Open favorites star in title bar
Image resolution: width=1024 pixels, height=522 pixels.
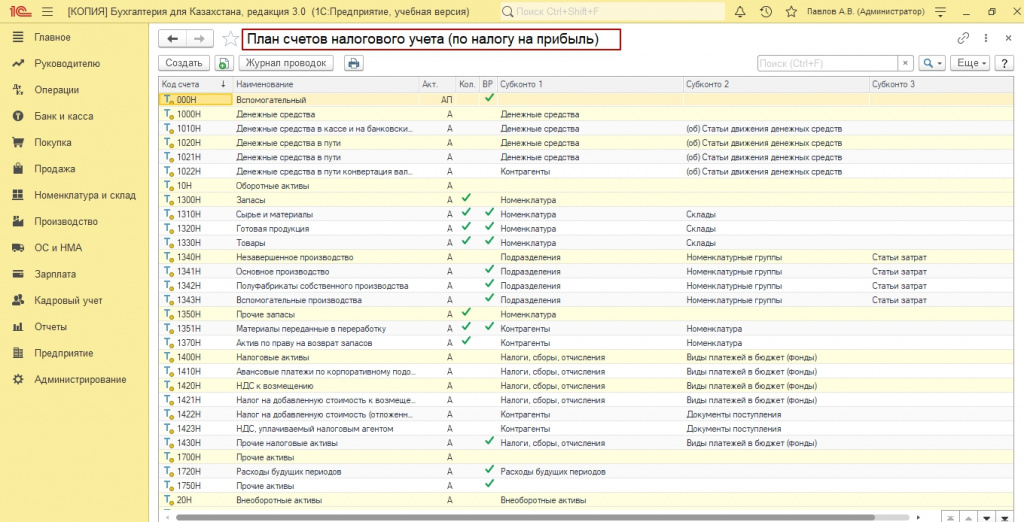pos(791,12)
